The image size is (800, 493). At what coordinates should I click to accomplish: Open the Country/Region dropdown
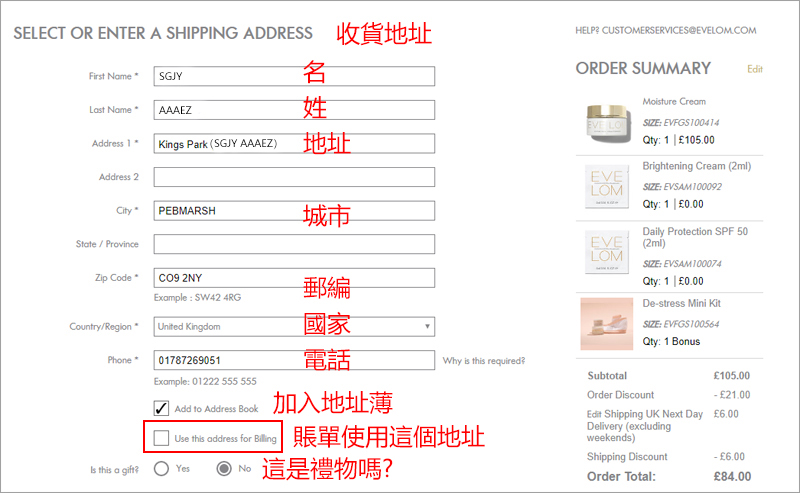point(294,327)
